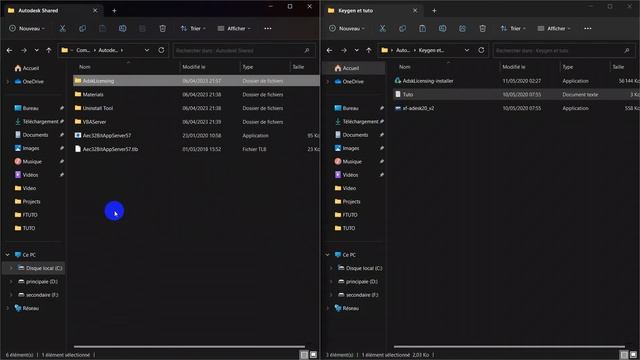Open the Trier dropdown in Keygen et tuto window
Screen dimensions: 640x360
click(513, 28)
